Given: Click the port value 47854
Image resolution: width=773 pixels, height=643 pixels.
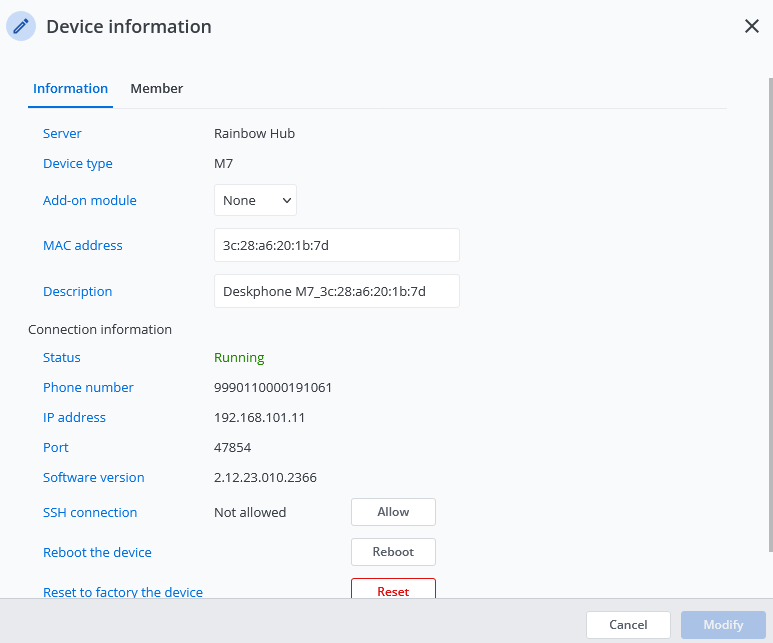Looking at the screenshot, I should pyautogui.click(x=232, y=447).
